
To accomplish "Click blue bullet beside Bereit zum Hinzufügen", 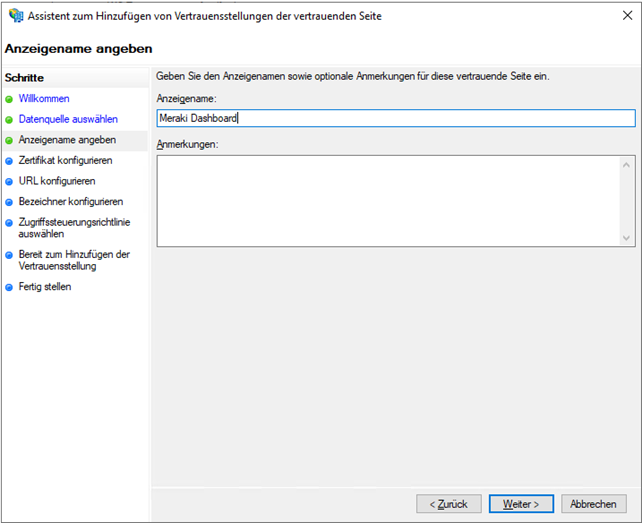I will click(9, 255).
